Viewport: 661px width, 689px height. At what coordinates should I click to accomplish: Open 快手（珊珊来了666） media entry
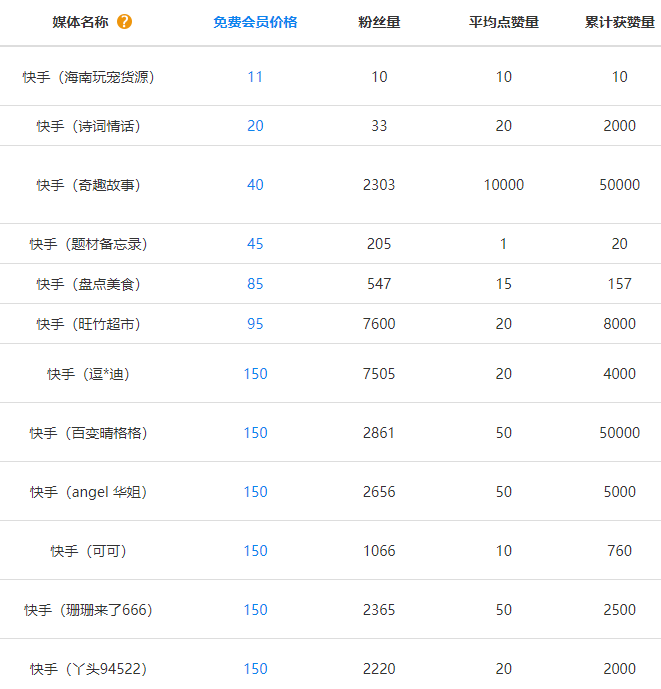click(88, 610)
